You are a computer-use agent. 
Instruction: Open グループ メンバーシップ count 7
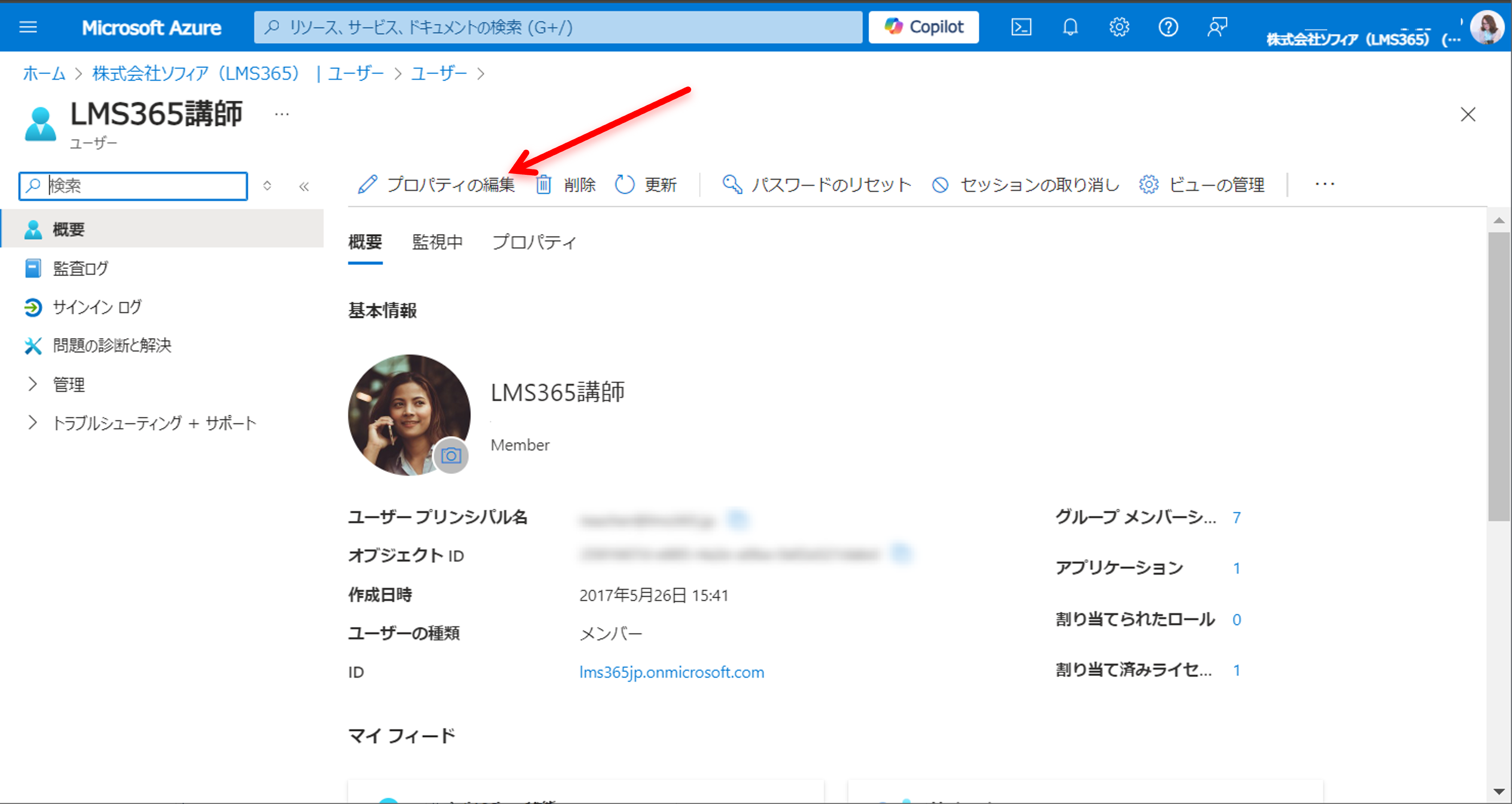point(1236,517)
